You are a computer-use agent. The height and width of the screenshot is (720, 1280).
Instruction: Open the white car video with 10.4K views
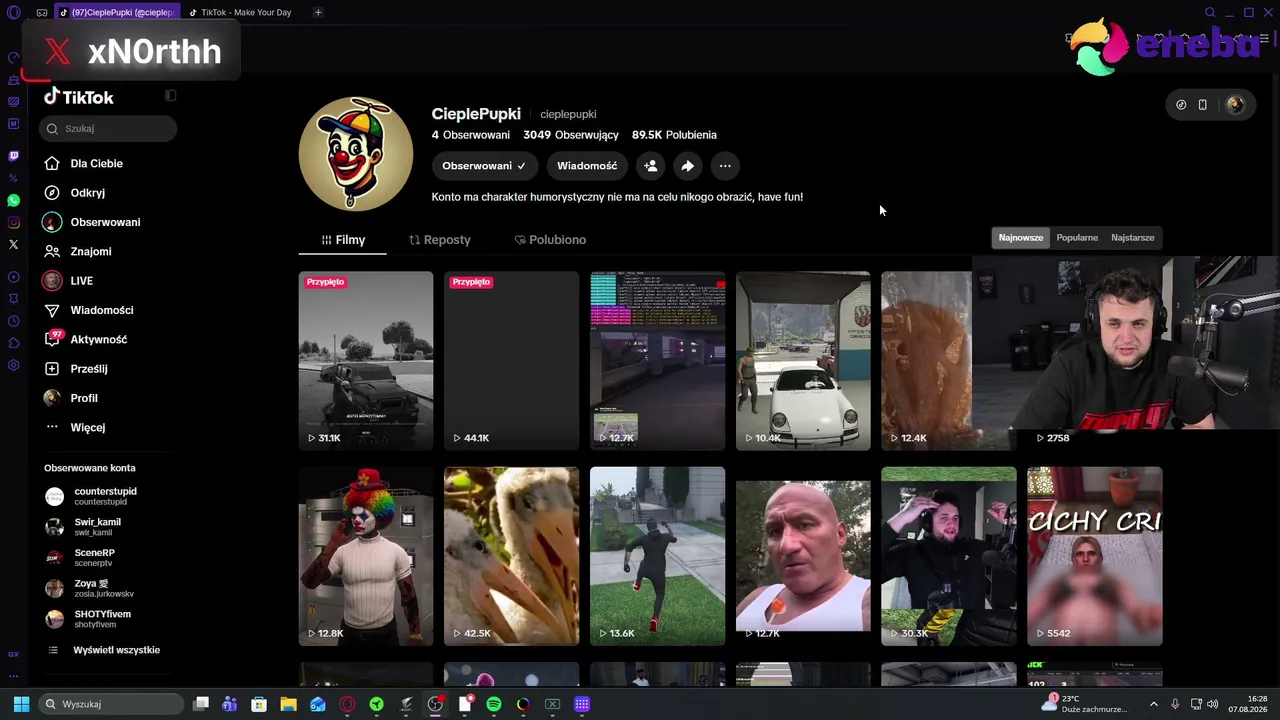pyautogui.click(x=803, y=361)
